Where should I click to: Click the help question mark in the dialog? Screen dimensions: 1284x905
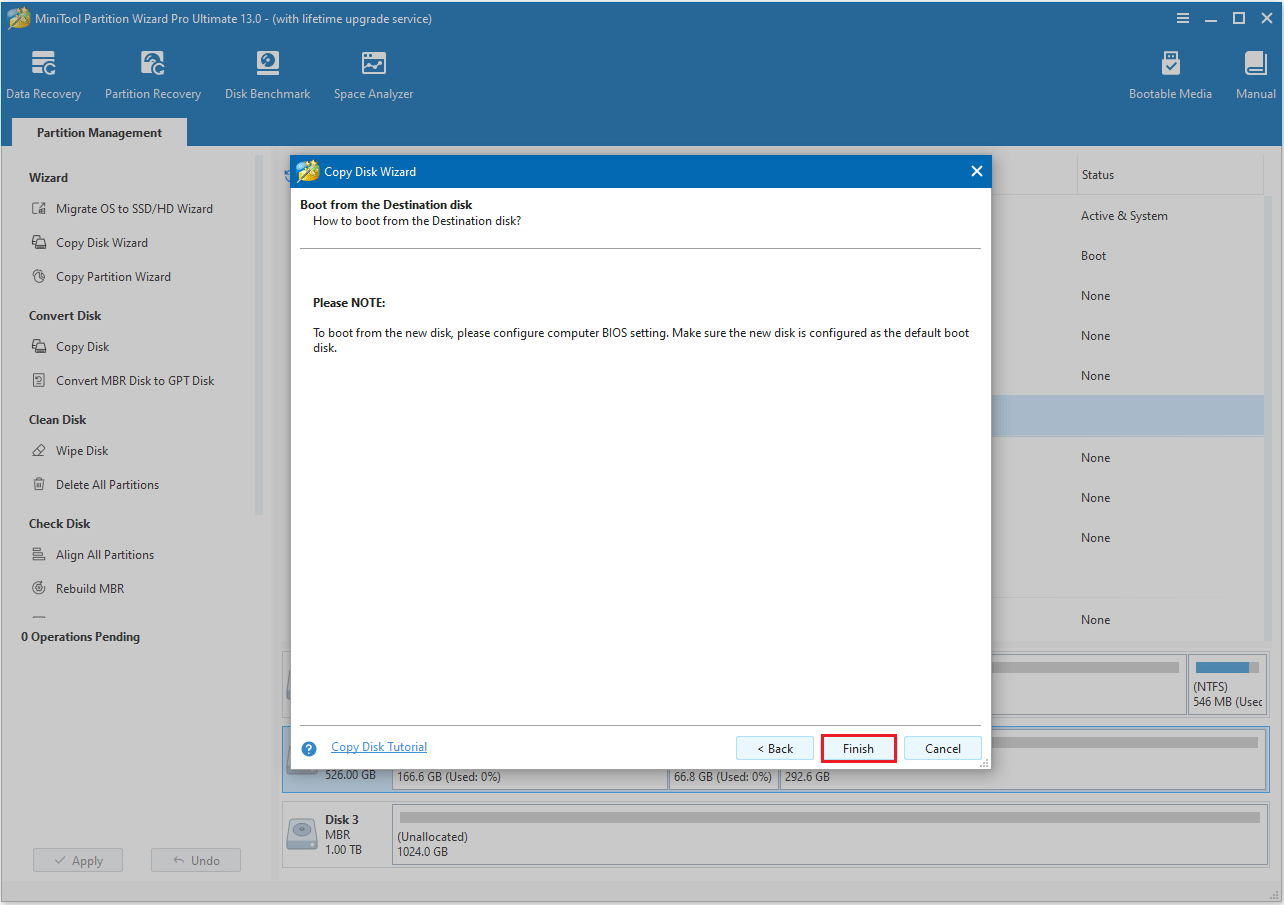click(x=309, y=747)
